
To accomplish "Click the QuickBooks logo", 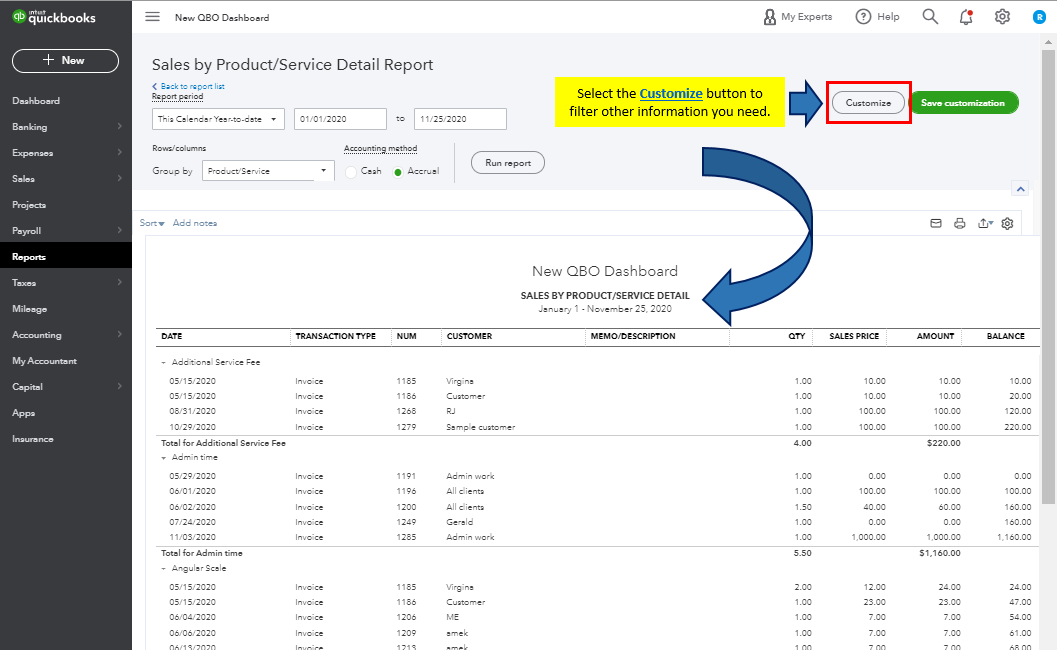I will (54, 17).
